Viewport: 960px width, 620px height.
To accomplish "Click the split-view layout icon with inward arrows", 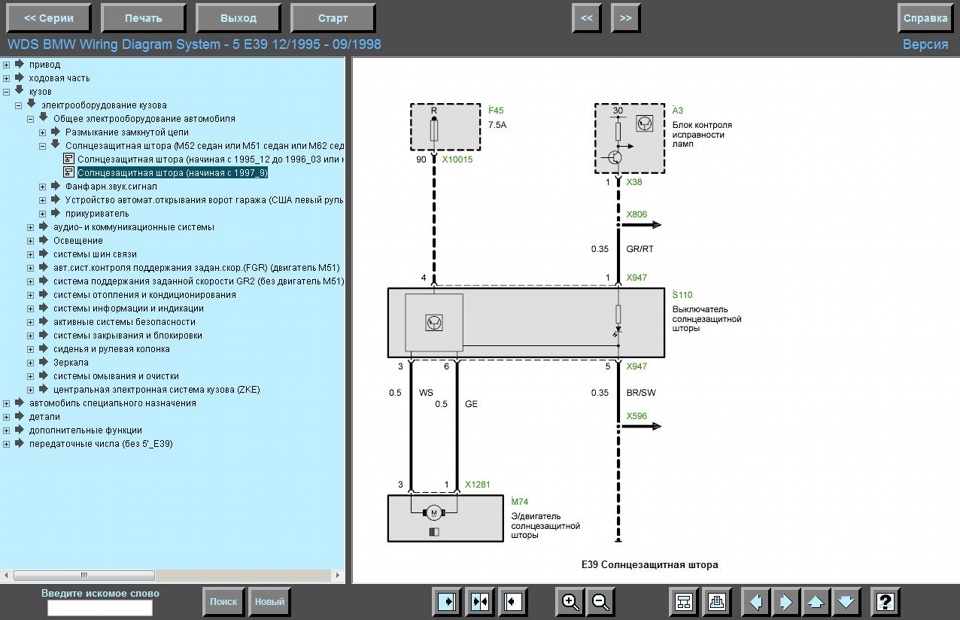I will click(x=480, y=602).
